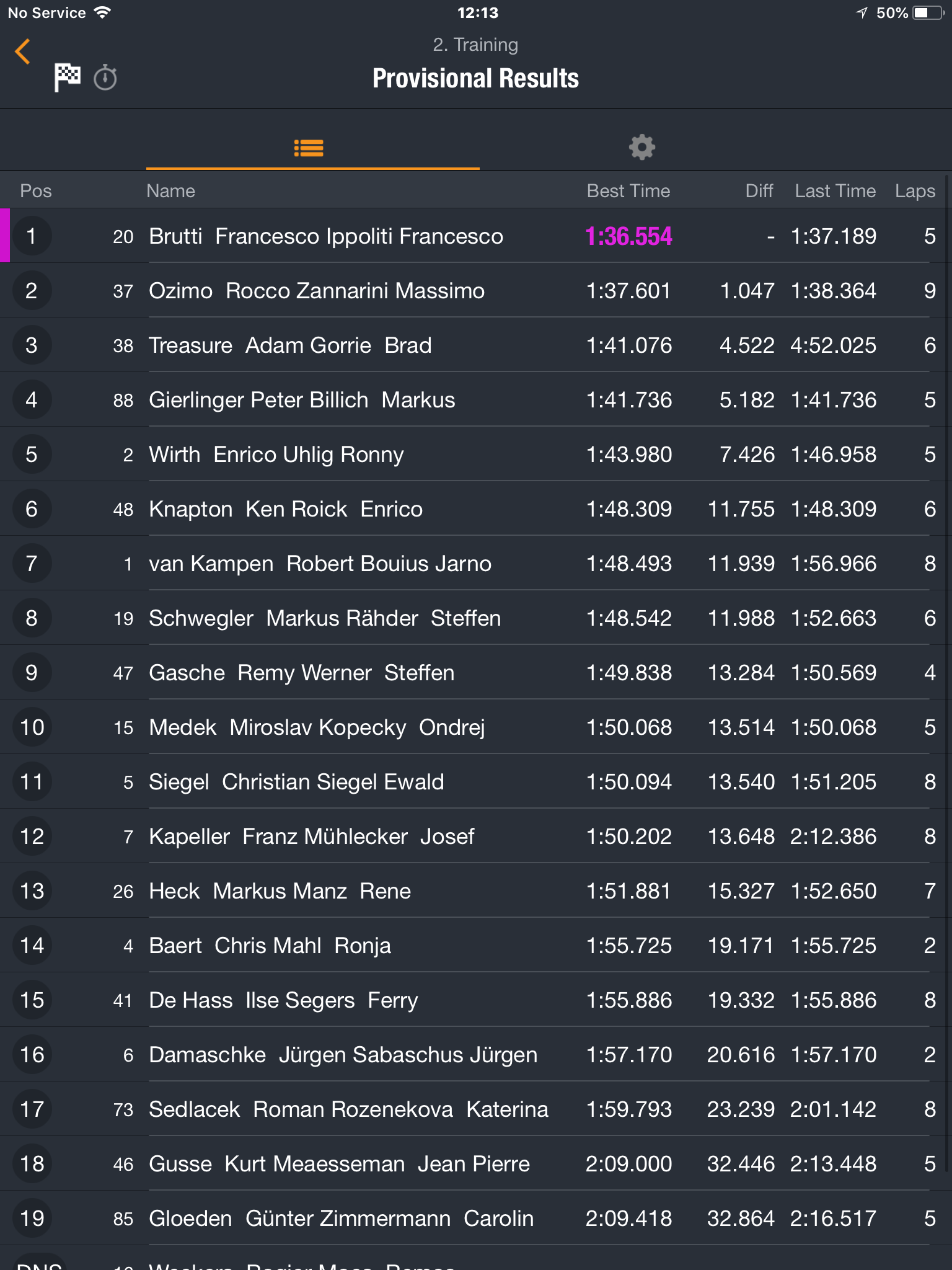Viewport: 952px width, 1270px height.
Task: Tap the Last Time column header
Action: (835, 191)
